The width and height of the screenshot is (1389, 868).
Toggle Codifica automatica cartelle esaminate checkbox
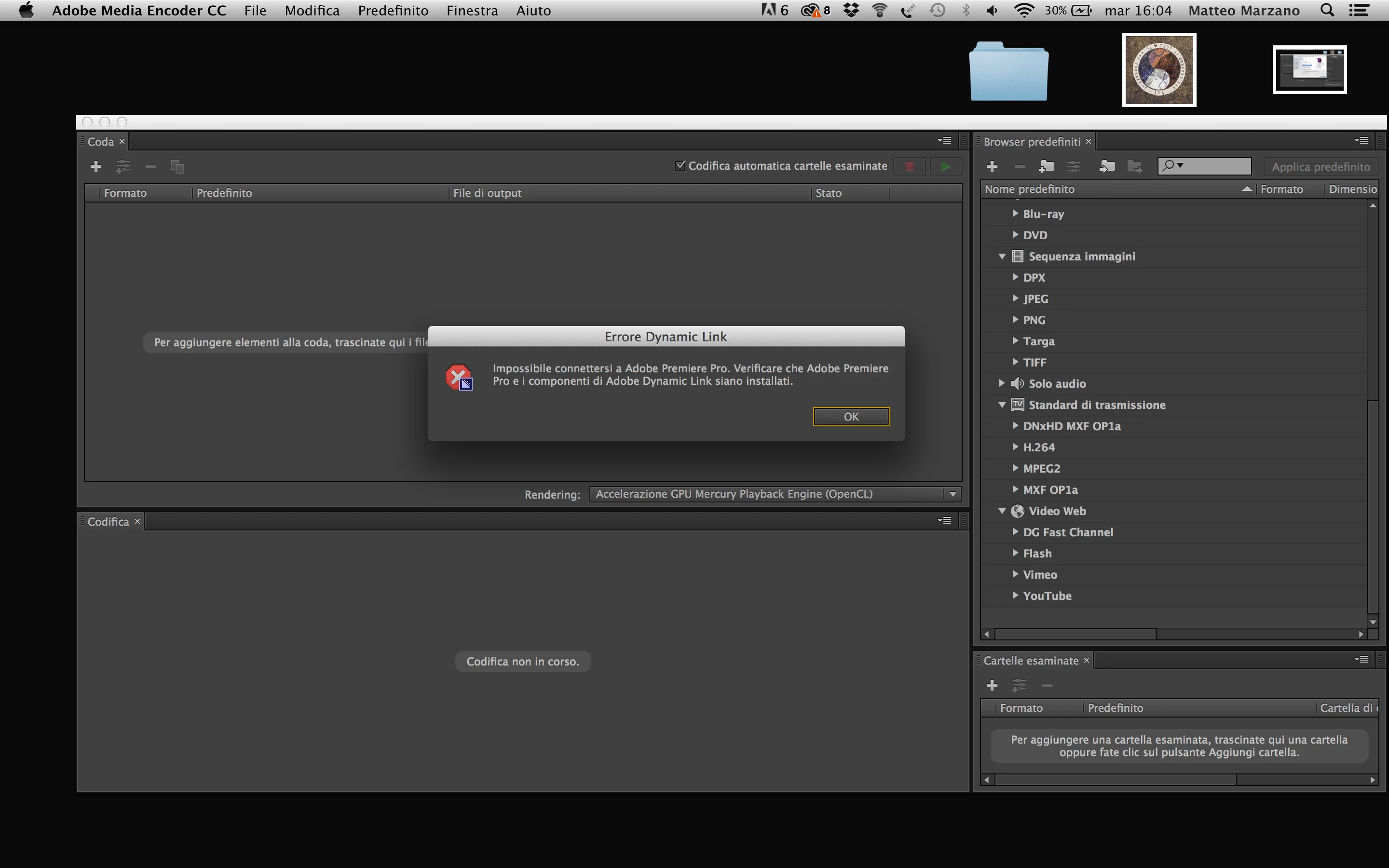(x=680, y=166)
